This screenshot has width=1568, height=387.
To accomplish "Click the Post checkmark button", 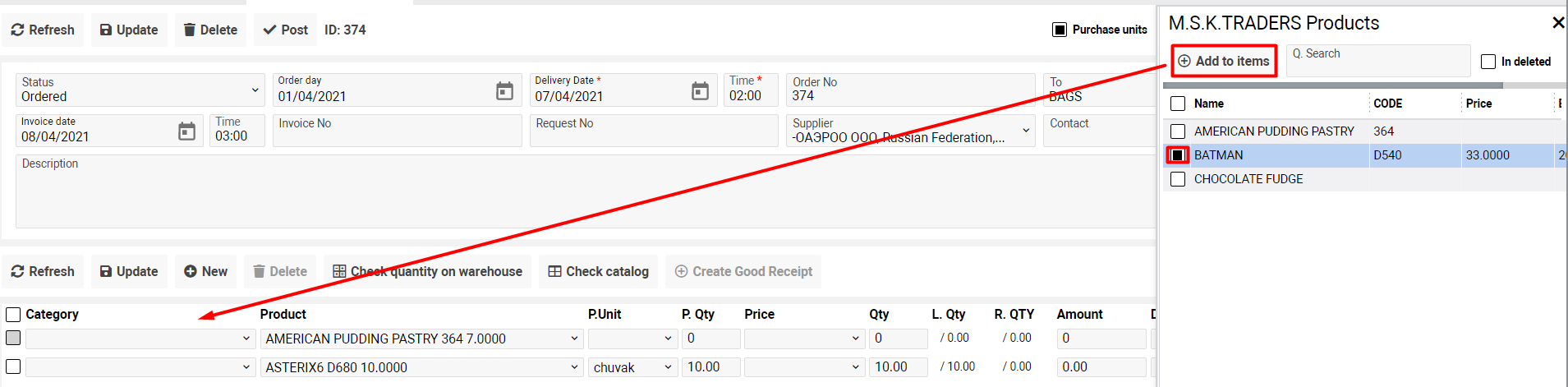I will pos(285,30).
